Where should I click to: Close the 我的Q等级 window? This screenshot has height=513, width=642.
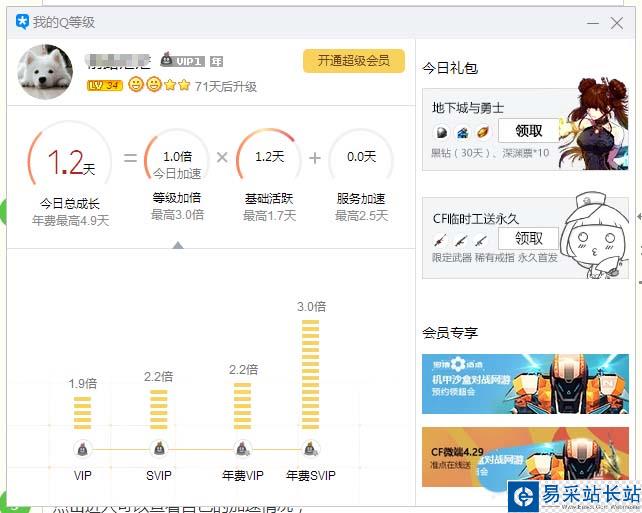pyautogui.click(x=617, y=23)
